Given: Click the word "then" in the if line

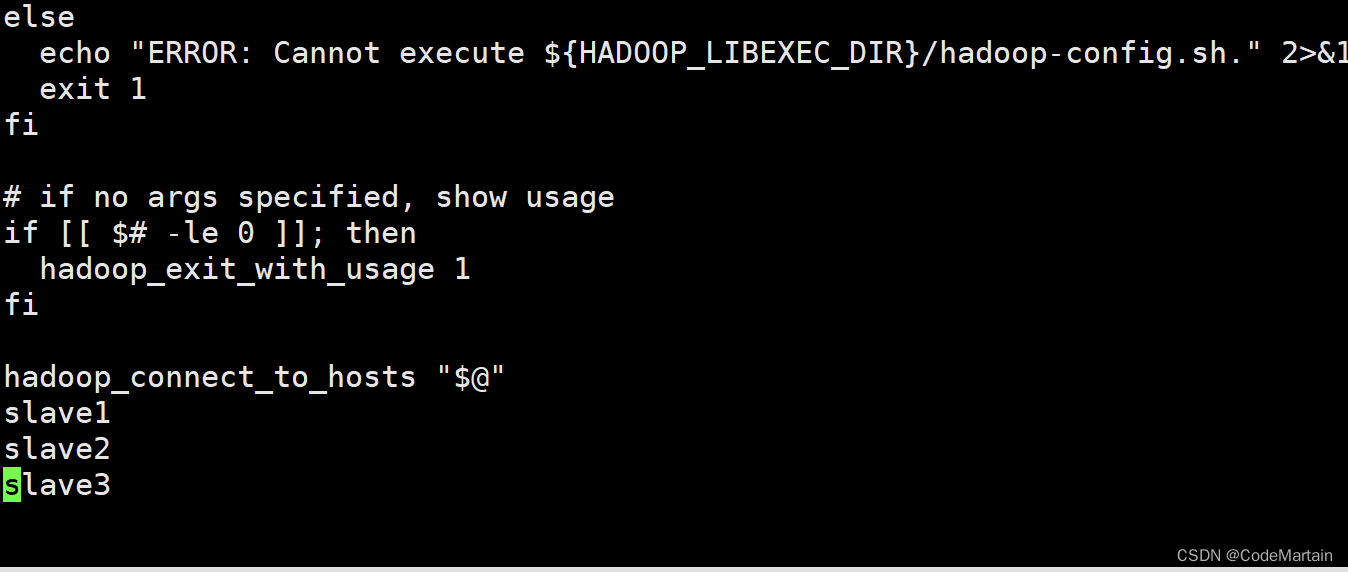Looking at the screenshot, I should pyautogui.click(x=381, y=233).
